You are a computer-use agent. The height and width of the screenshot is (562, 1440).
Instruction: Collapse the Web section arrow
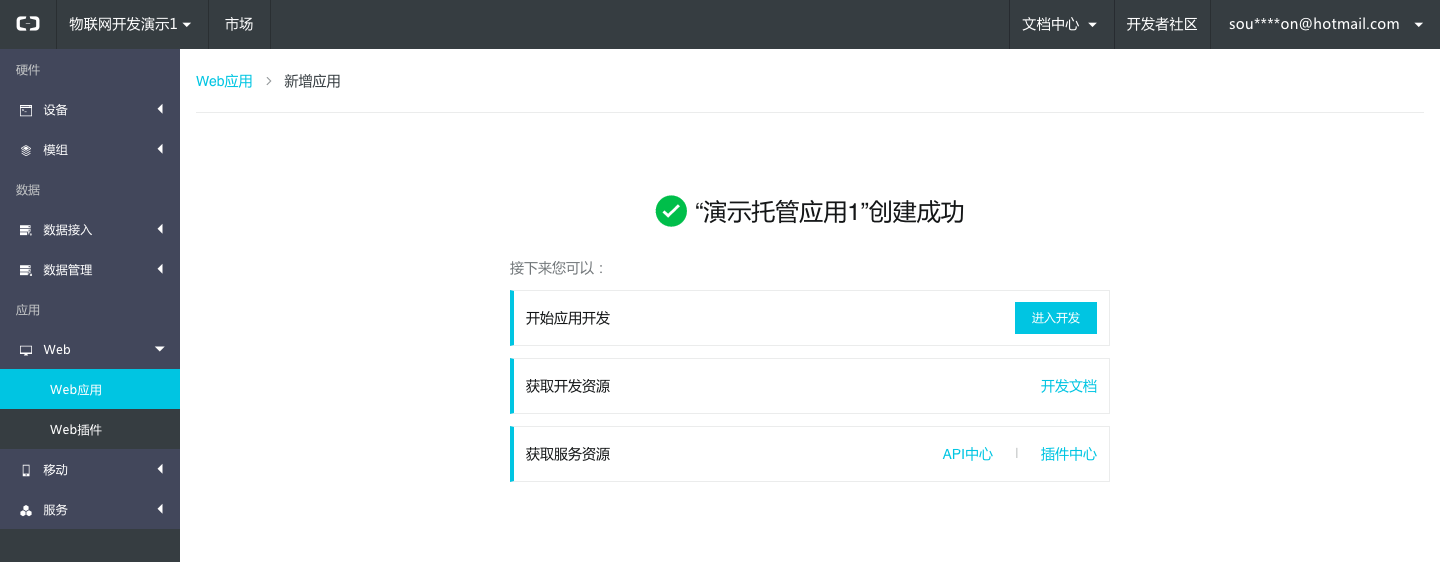click(x=160, y=349)
